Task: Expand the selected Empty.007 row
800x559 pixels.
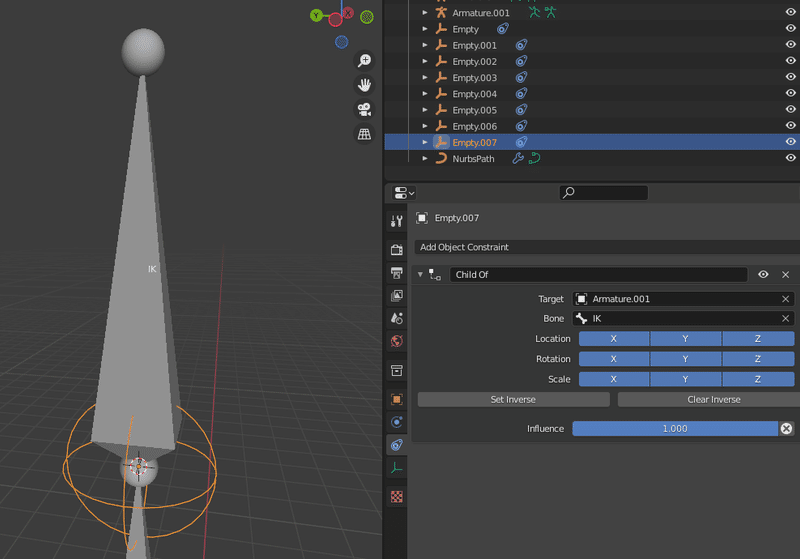Action: [424, 142]
